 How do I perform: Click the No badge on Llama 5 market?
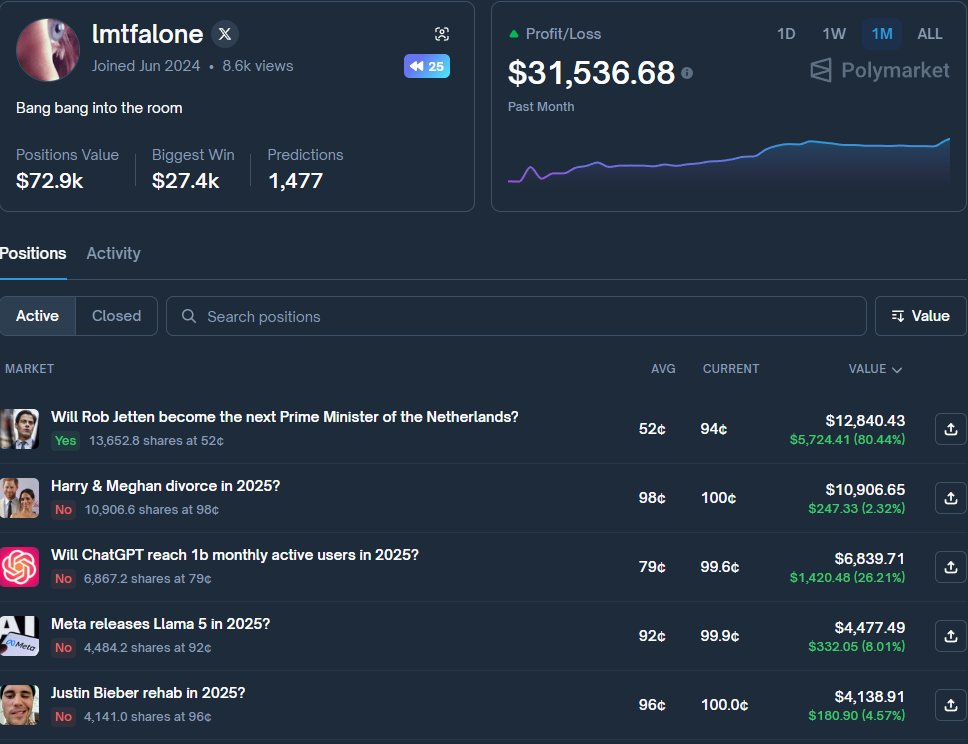pos(64,648)
